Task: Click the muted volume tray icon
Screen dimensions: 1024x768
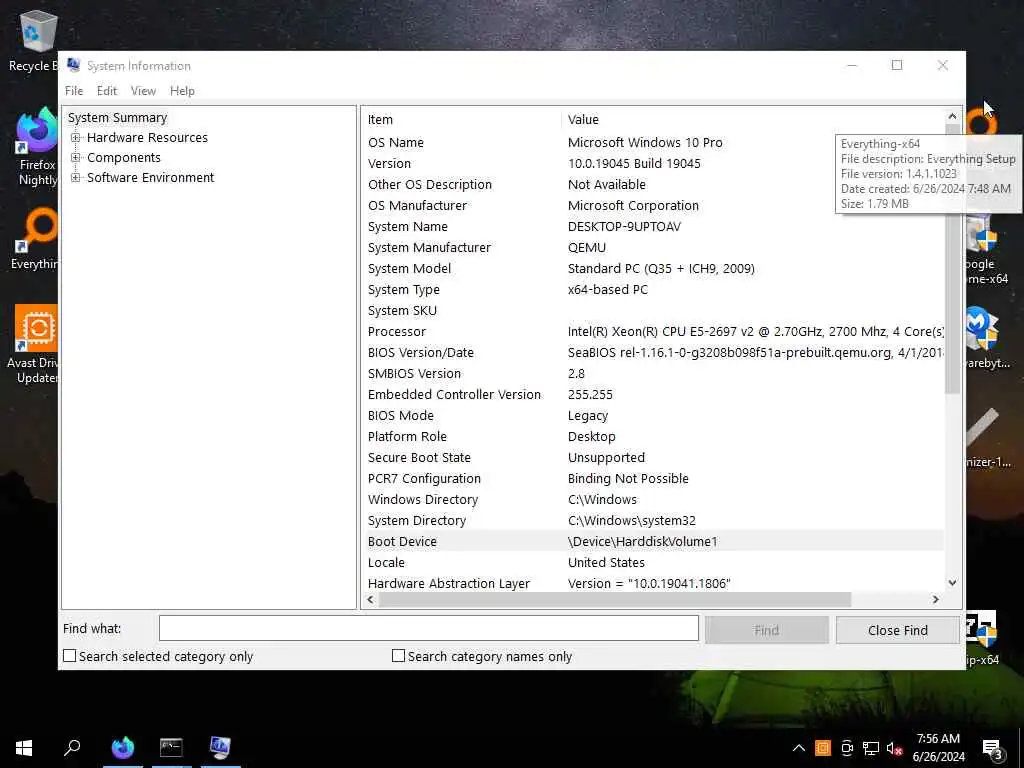Action: [895, 748]
